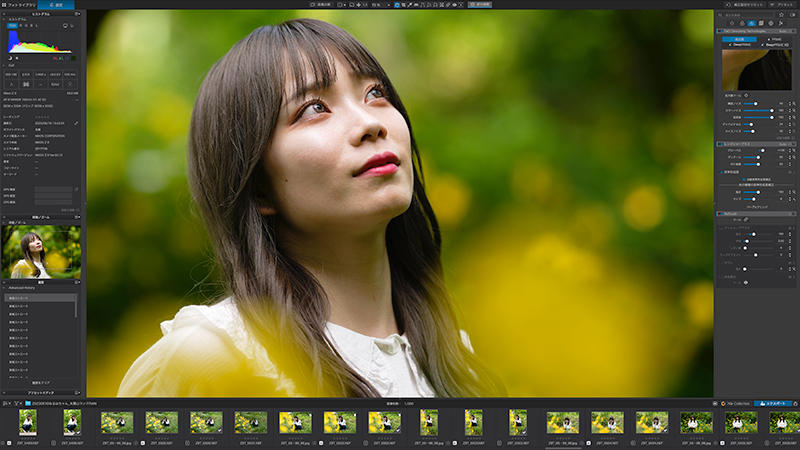This screenshot has height=450, width=800.
Task: Select the ReTouch tool bandage icon
Action: pos(746,219)
